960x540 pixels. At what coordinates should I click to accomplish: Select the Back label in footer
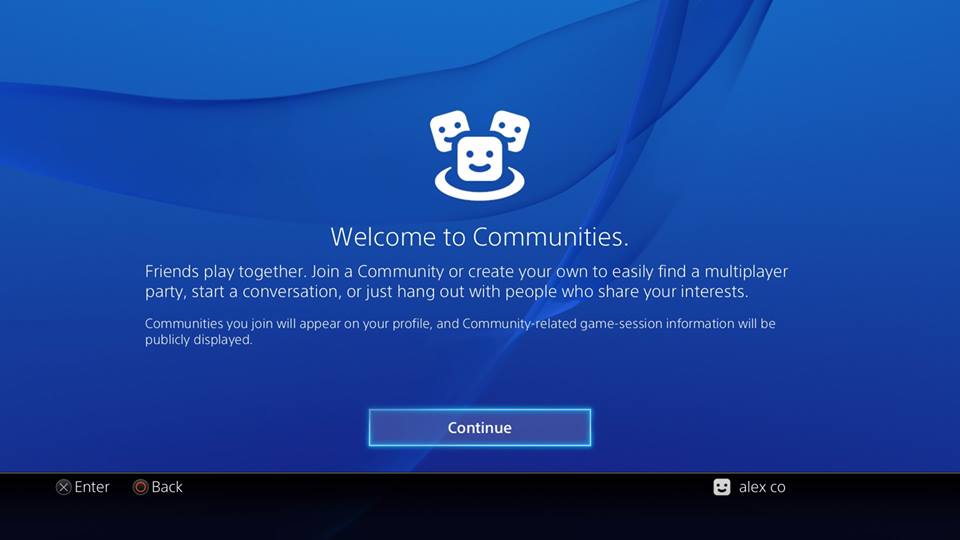(167, 487)
